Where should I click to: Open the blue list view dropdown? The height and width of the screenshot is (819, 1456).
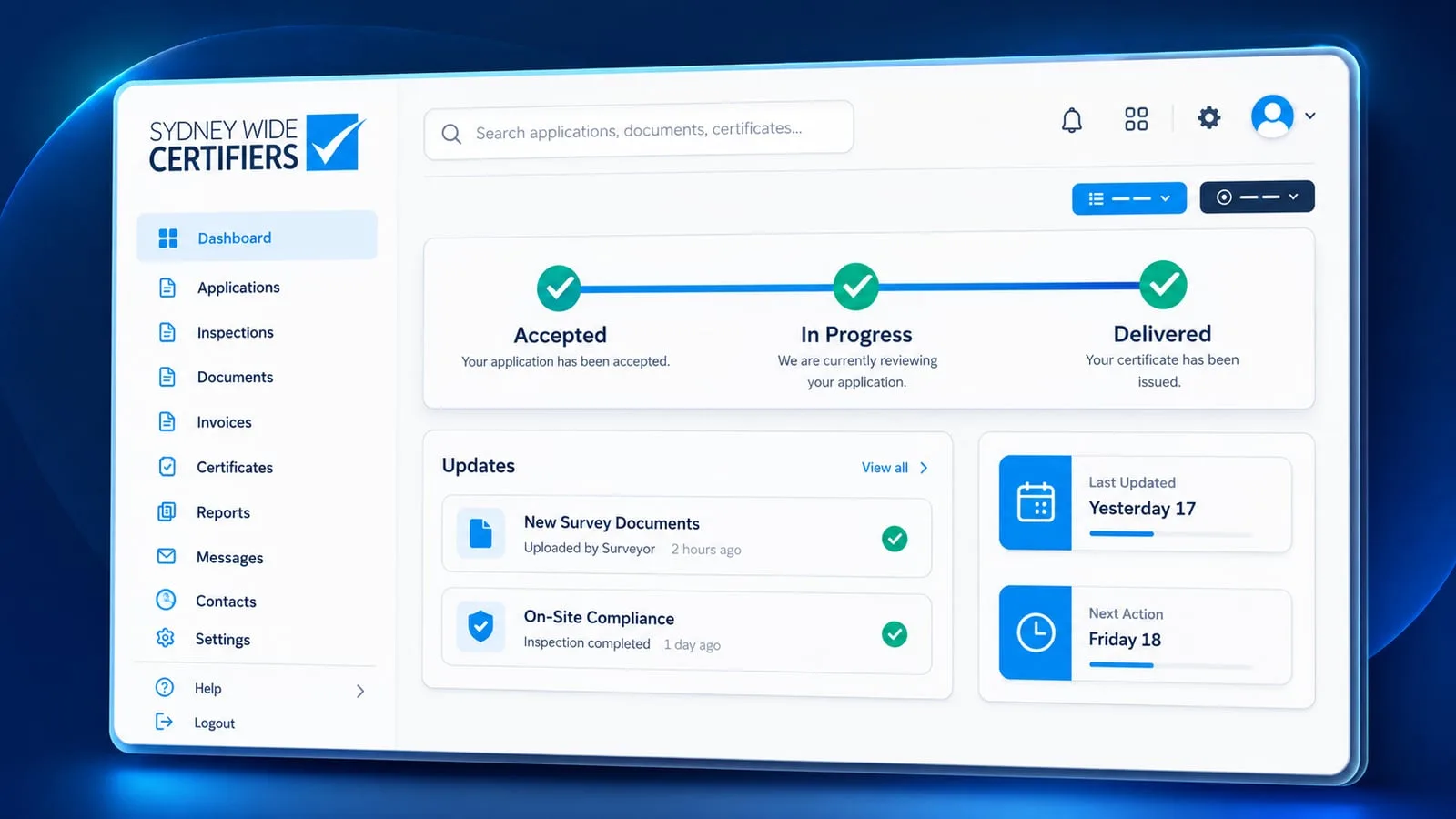click(x=1129, y=198)
